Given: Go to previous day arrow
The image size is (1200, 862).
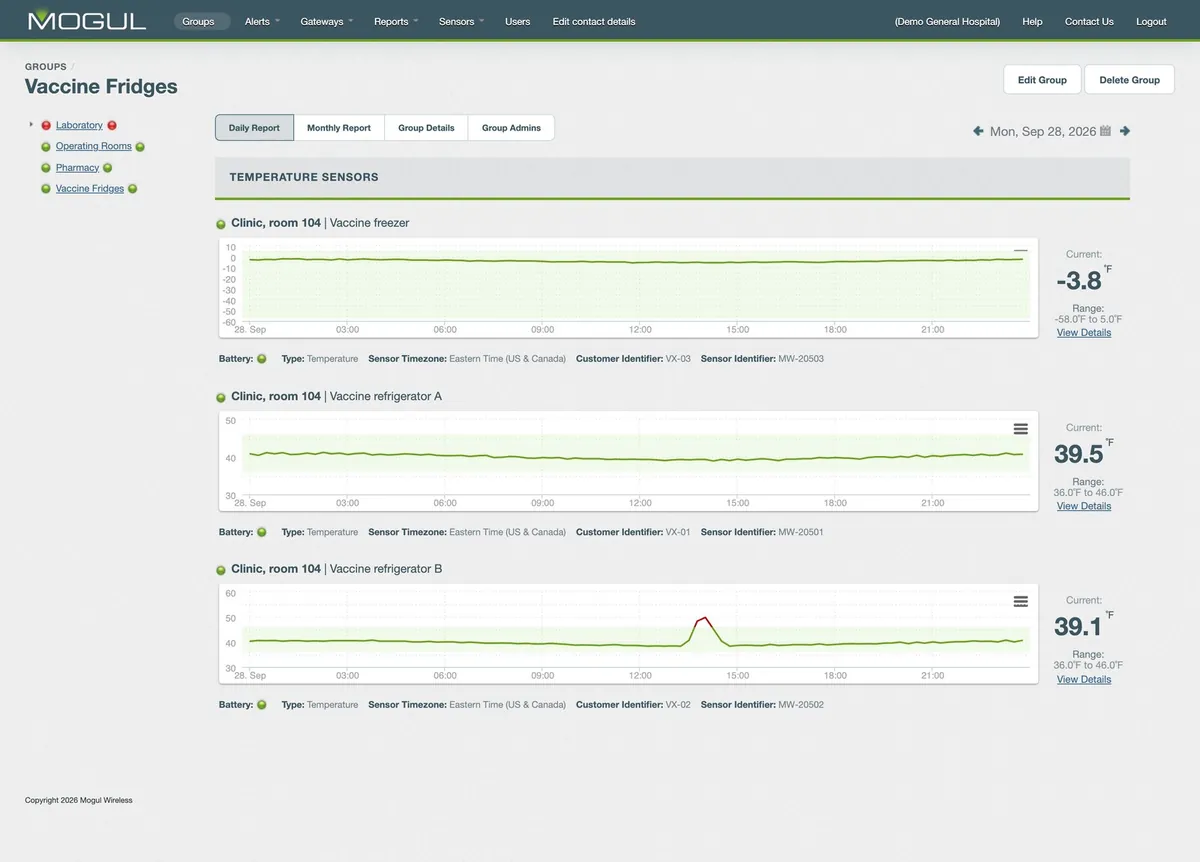Looking at the screenshot, I should 978,131.
